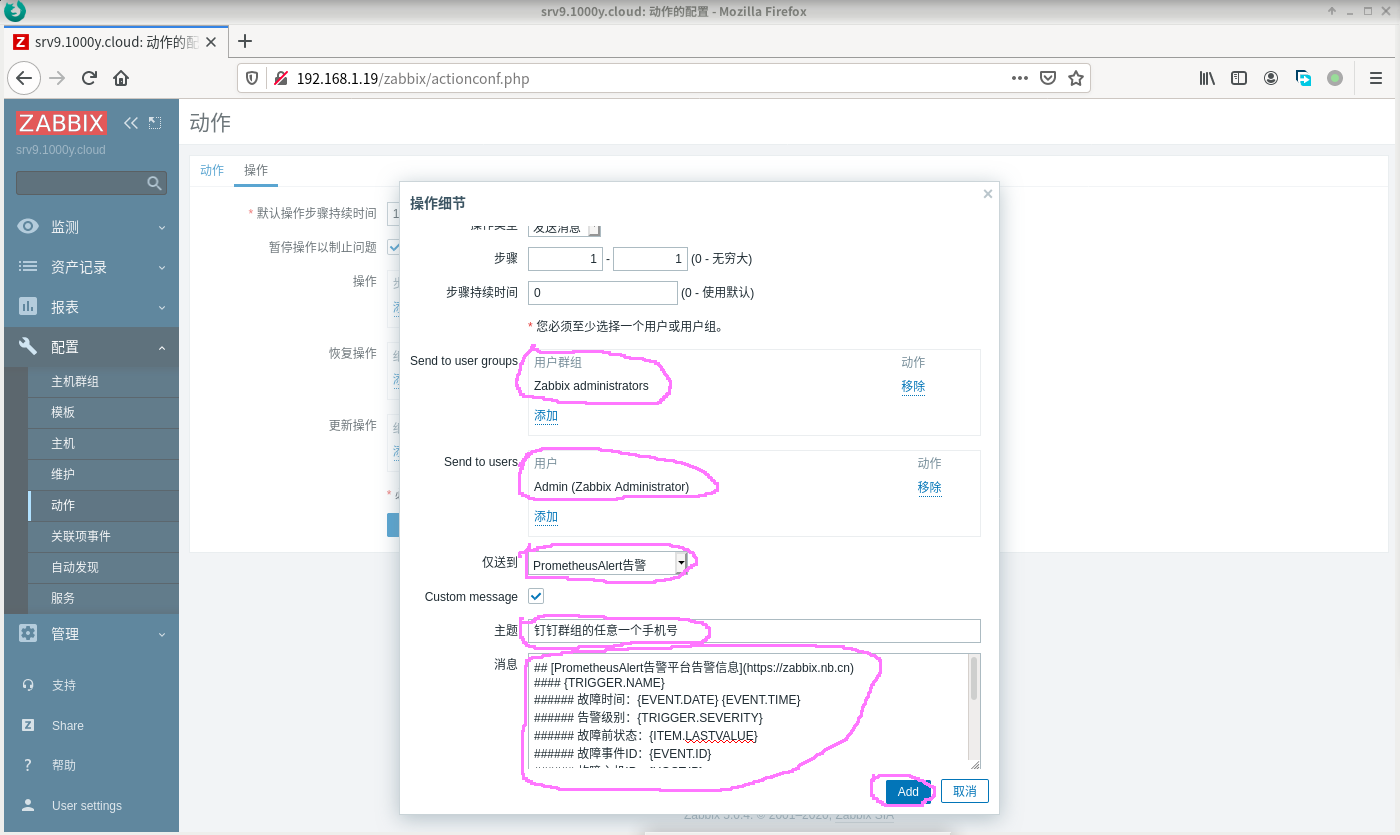Click the first 步骤 from field

[x=565, y=259]
